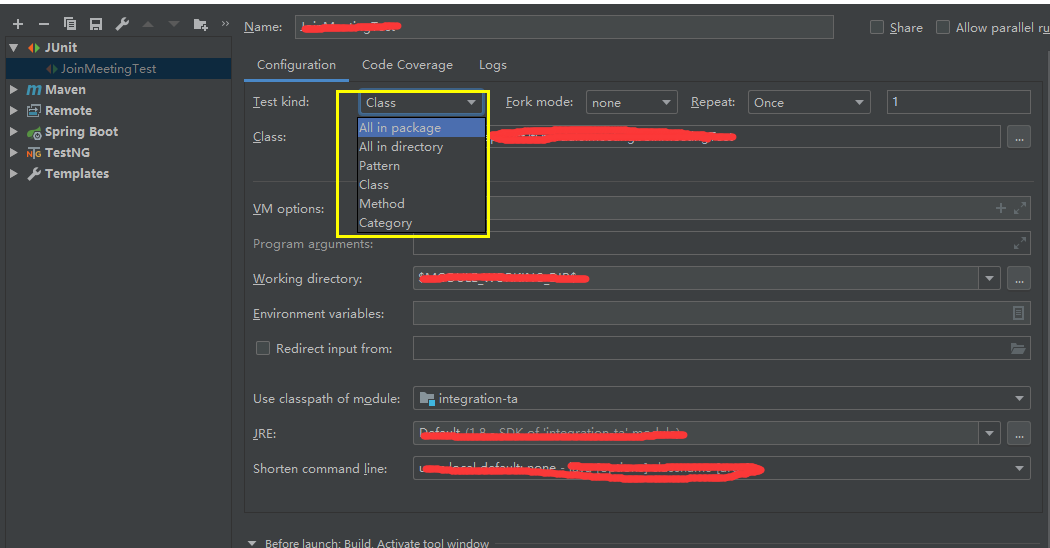Collapse the Before launch section
Viewport: 1050px width, 548px height.
coord(252,543)
